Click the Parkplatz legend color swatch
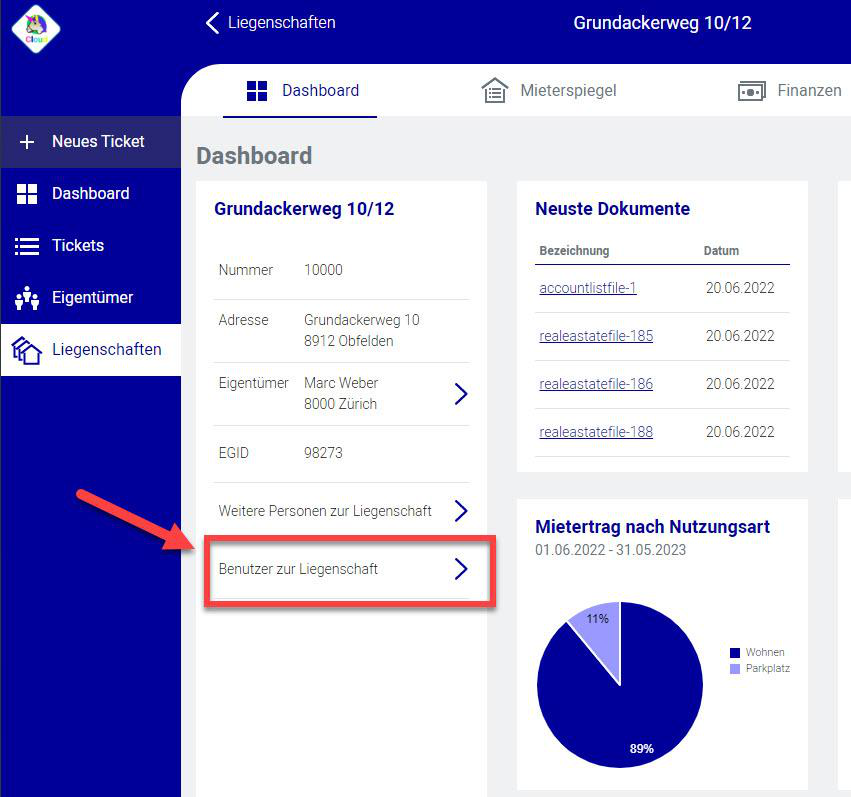 (735, 669)
